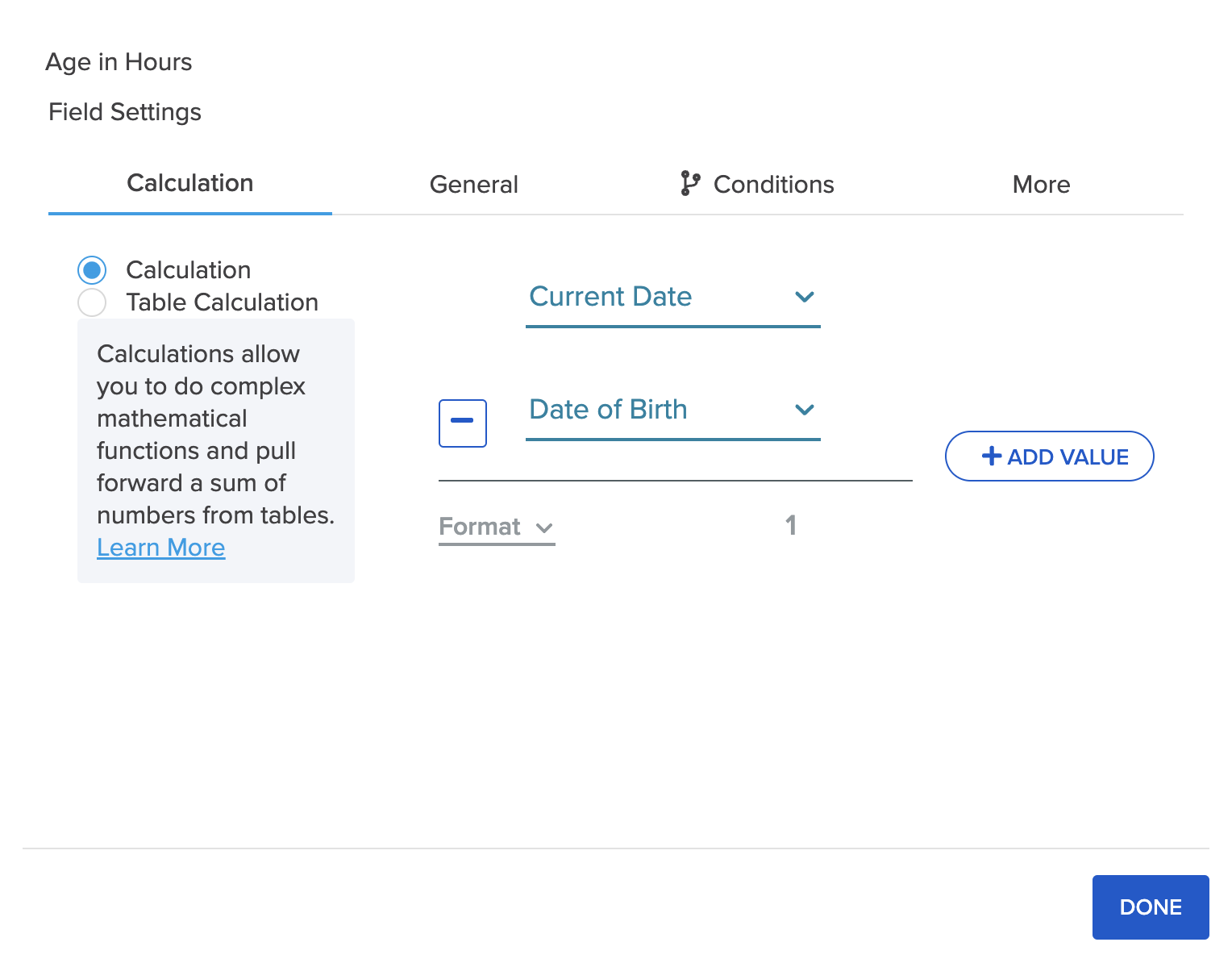Switch to the General tab
This screenshot has height=963, width=1232.
tap(473, 185)
